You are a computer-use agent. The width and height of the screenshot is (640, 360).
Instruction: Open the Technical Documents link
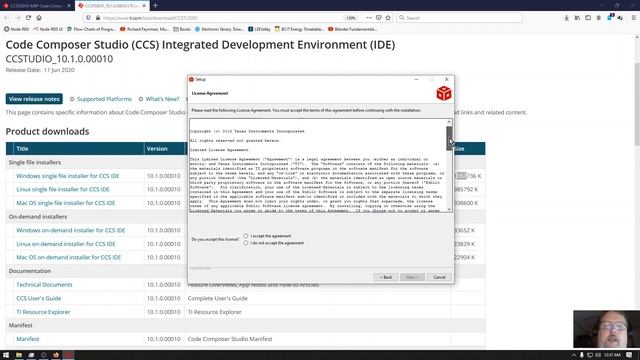coord(44,284)
